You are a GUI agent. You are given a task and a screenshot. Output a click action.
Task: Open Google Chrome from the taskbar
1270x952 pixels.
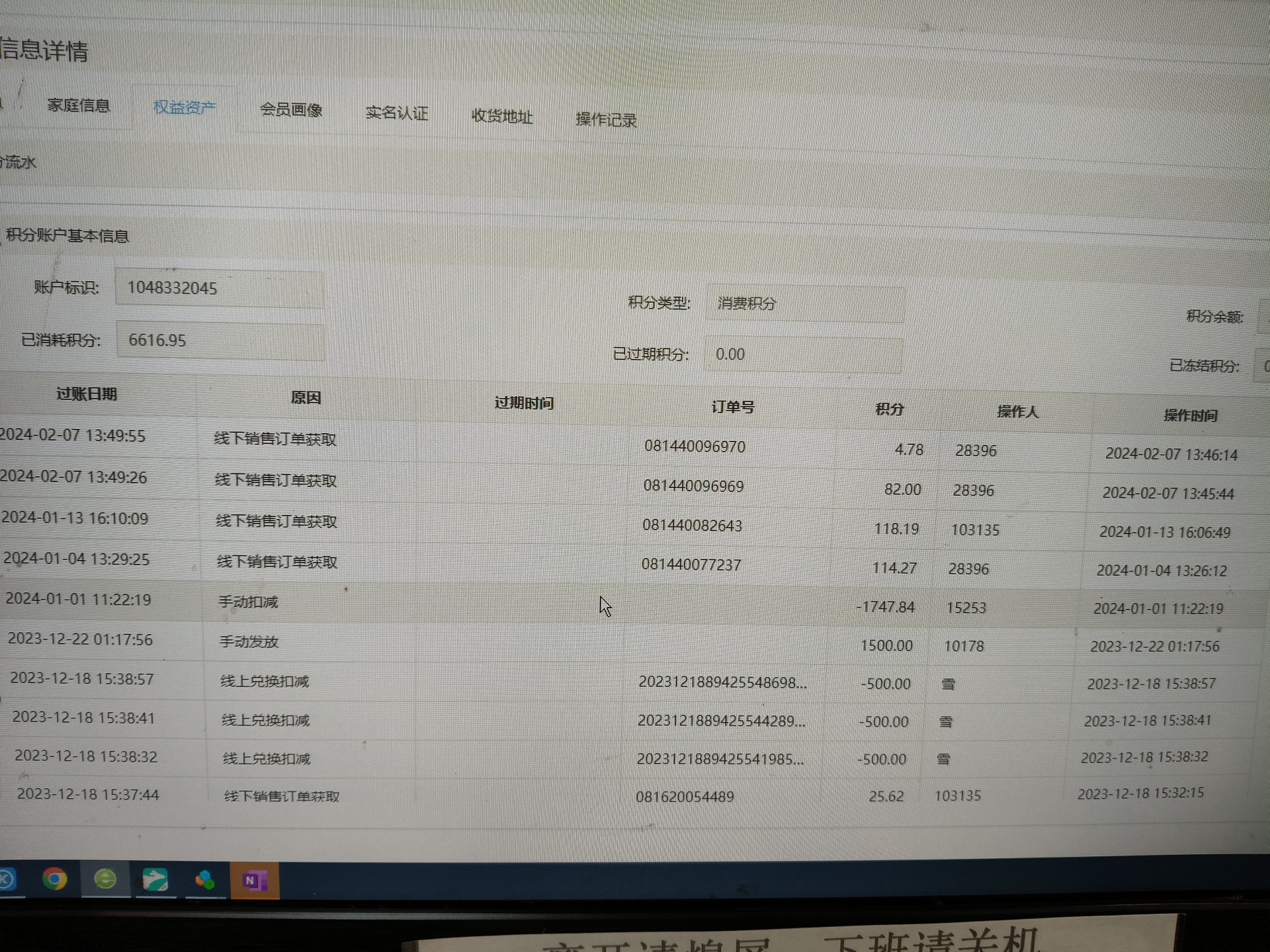pos(54,879)
